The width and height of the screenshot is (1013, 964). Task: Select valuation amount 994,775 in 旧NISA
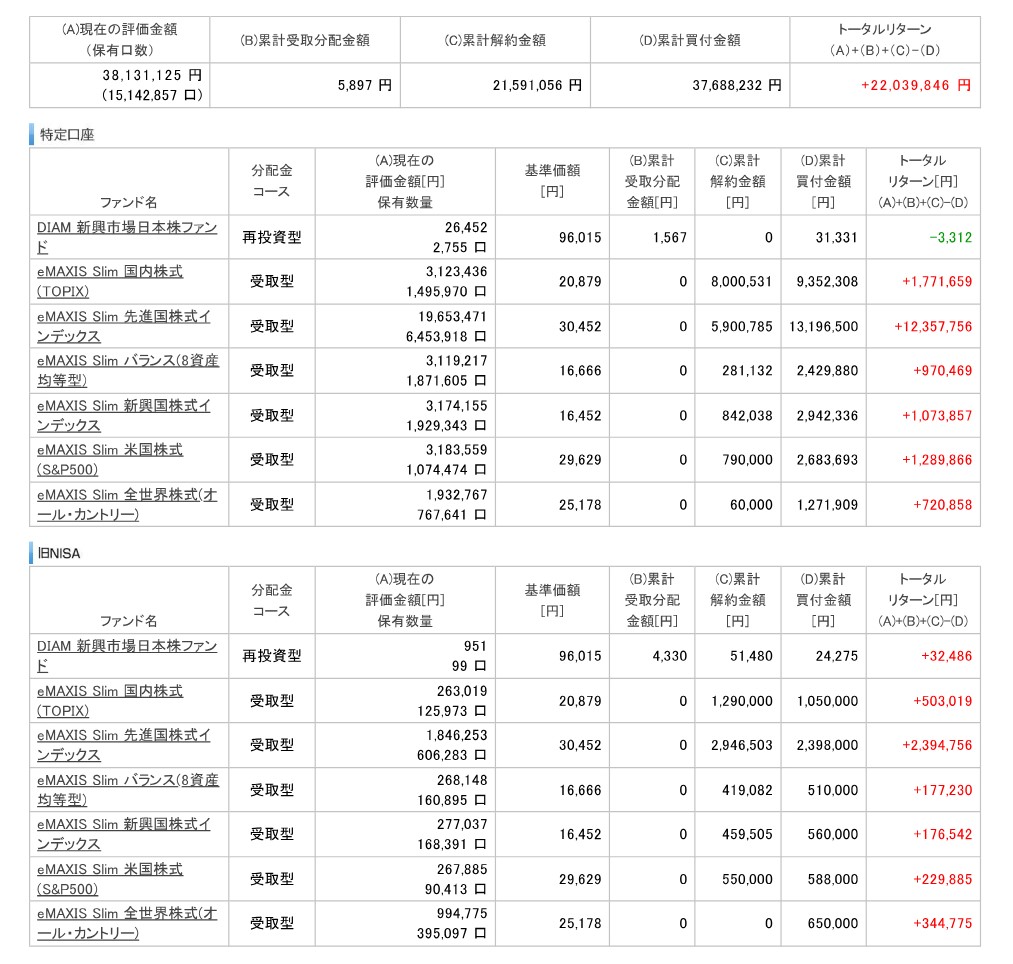[462, 914]
